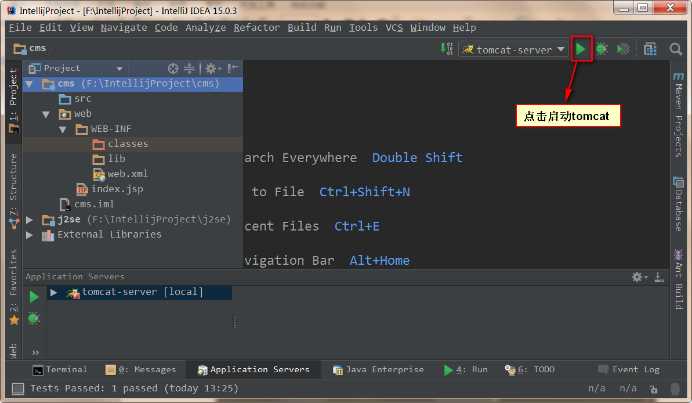Collapse the WEB-INF folder node
692x403 pixels.
click(x=63, y=129)
